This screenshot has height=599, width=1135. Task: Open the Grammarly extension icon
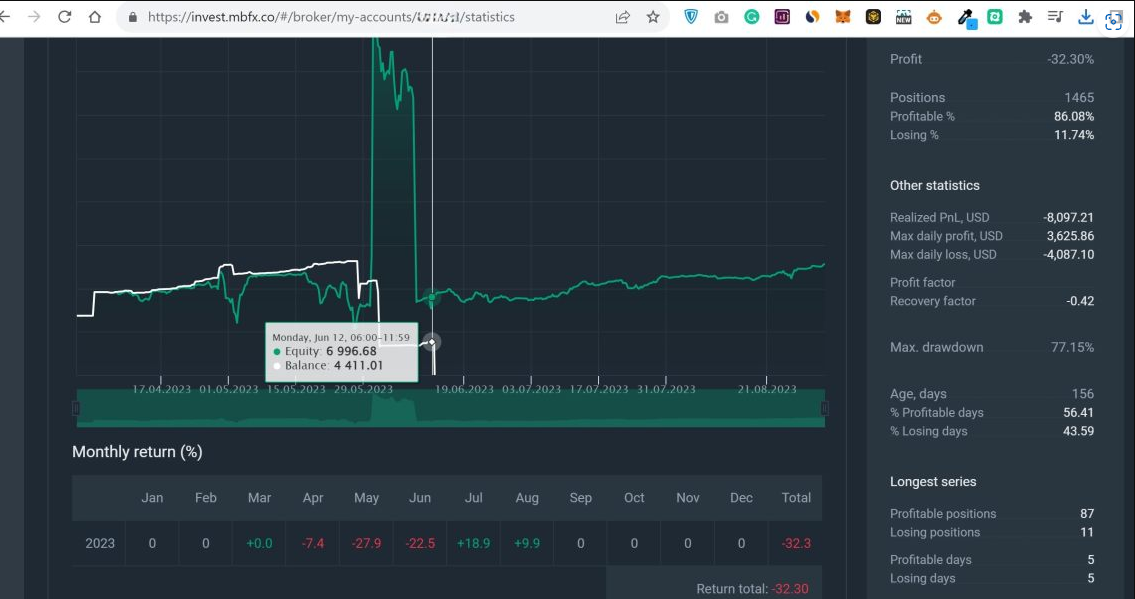click(x=752, y=17)
